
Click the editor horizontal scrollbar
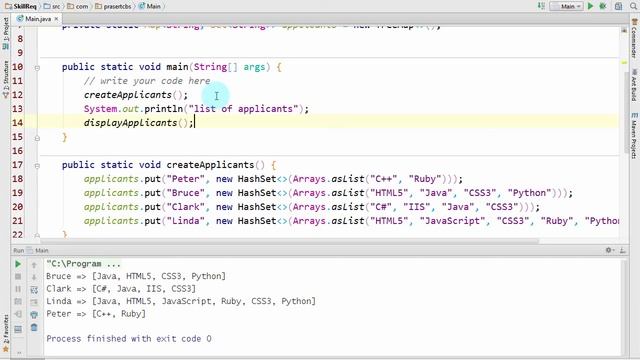[290, 241]
